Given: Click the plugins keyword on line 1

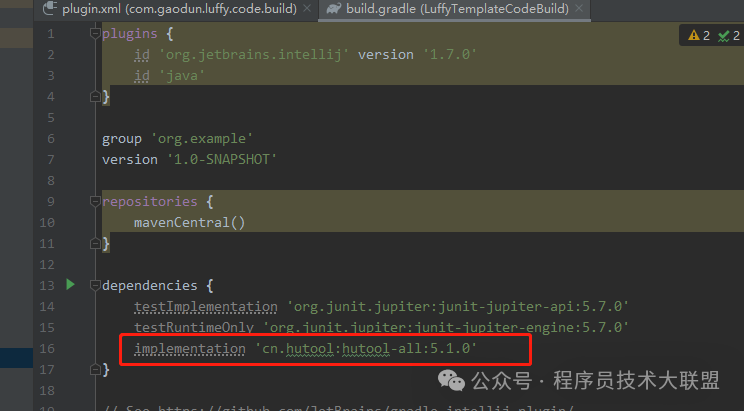Looking at the screenshot, I should coord(130,34).
